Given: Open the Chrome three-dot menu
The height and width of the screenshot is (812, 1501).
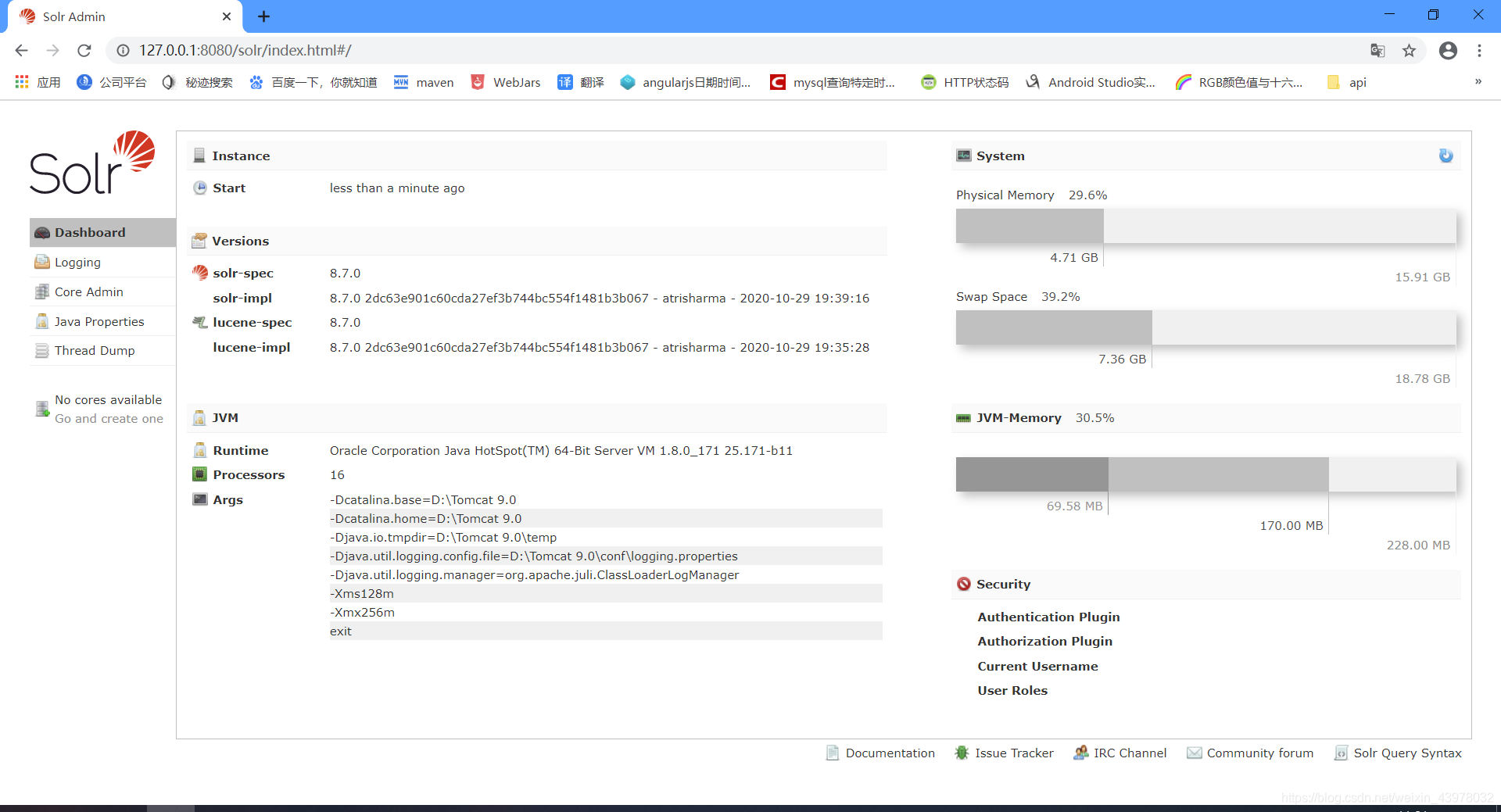Looking at the screenshot, I should point(1479,50).
